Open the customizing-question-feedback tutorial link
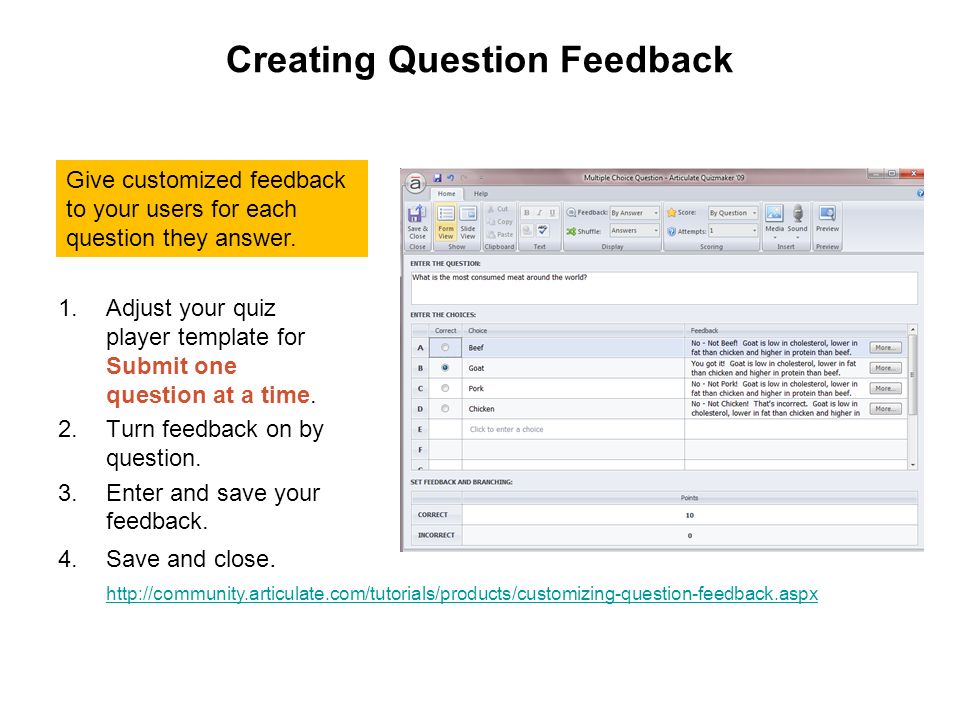 [x=462, y=593]
